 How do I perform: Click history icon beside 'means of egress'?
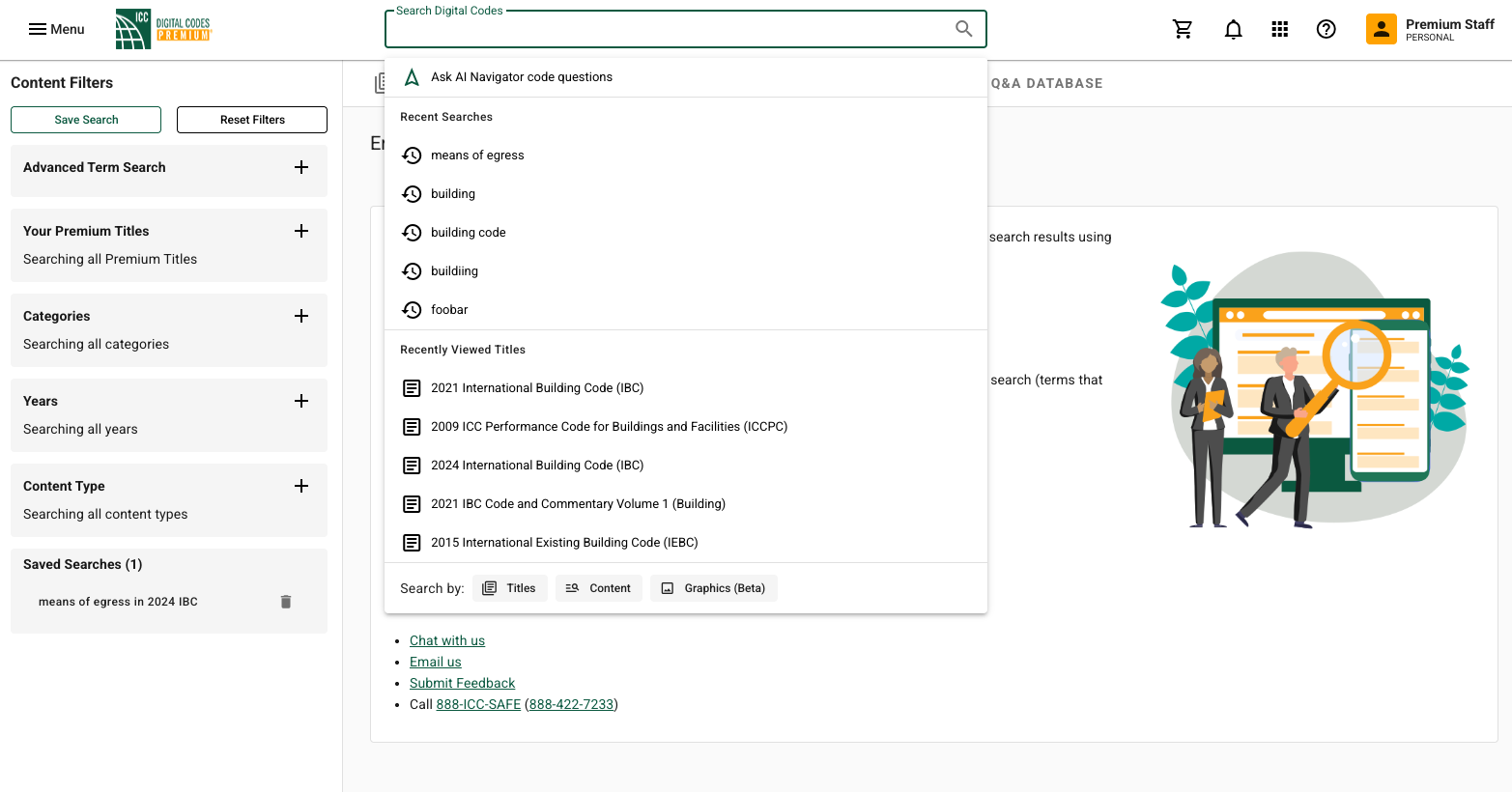(412, 156)
